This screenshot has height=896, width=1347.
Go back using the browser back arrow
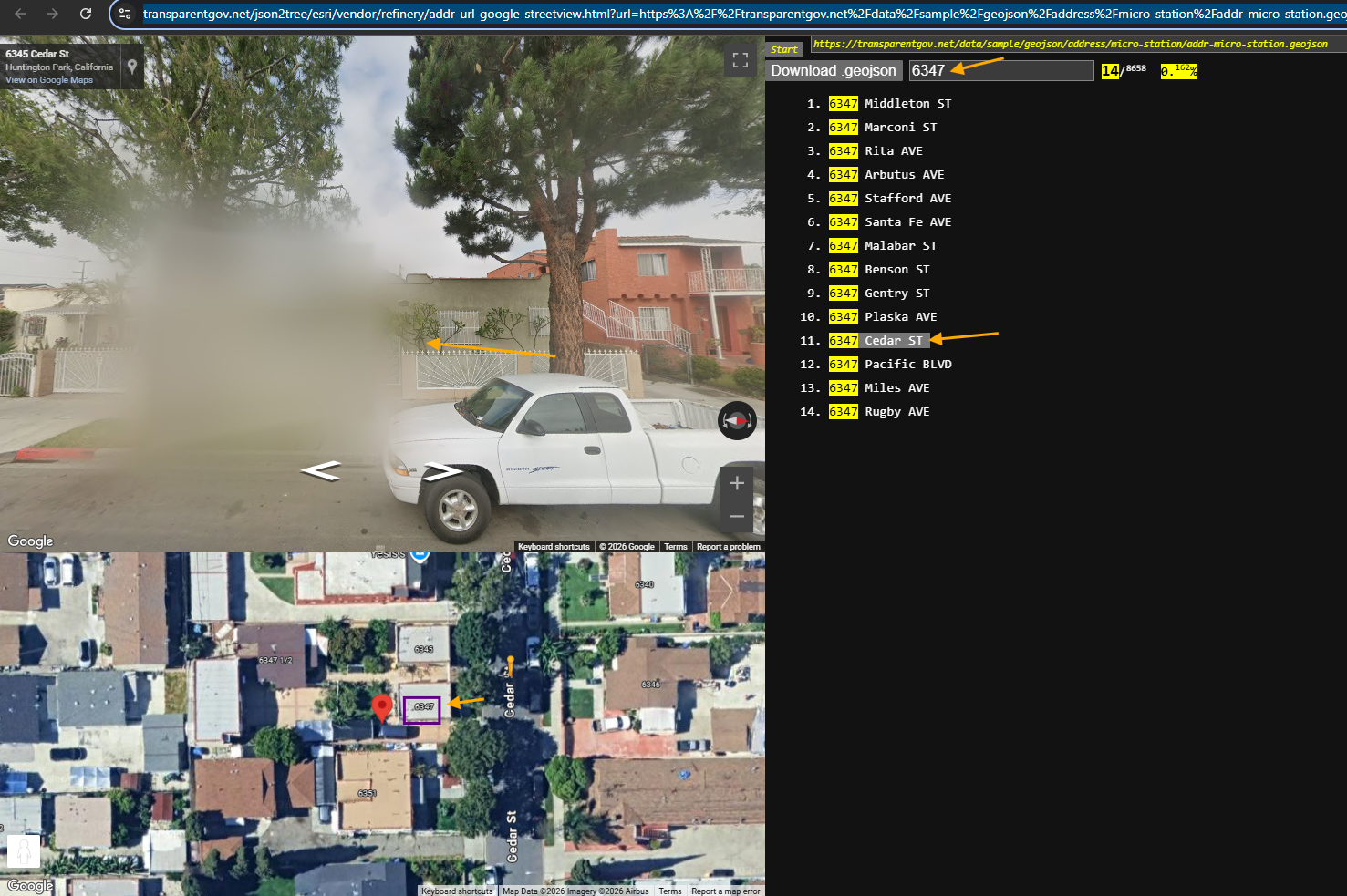(20, 14)
